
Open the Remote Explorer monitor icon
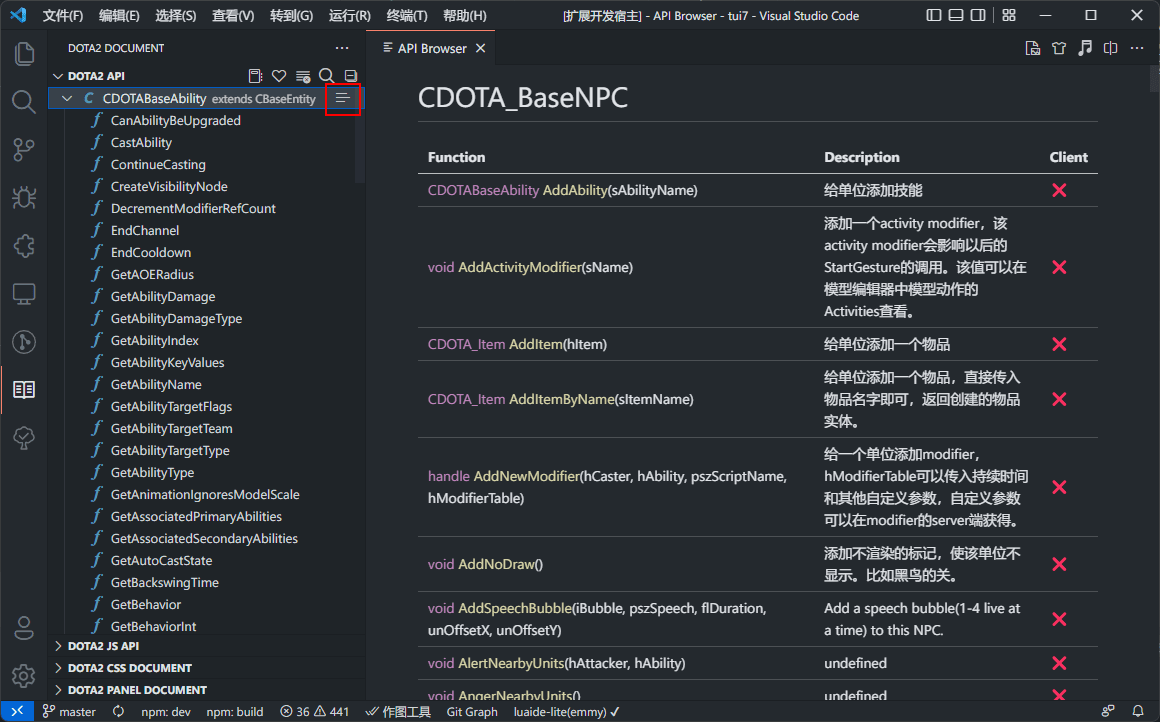click(x=24, y=294)
